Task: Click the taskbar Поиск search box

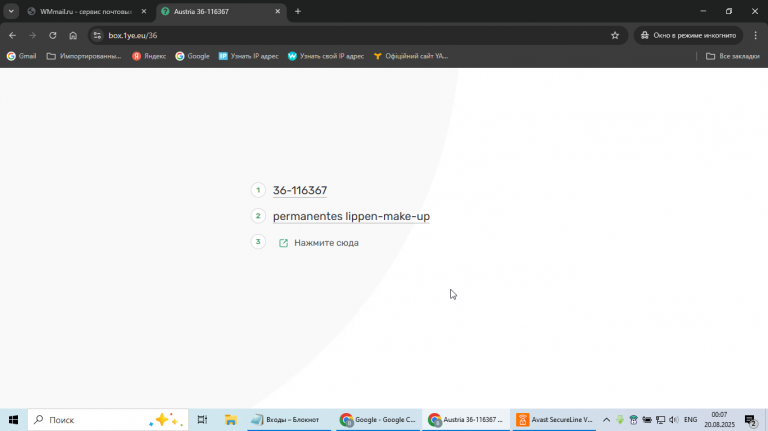Action: pyautogui.click(x=108, y=420)
